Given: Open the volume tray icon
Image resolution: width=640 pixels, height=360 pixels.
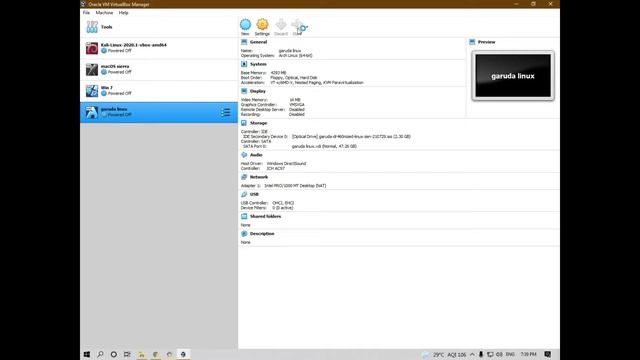Looking at the screenshot, I should (x=499, y=354).
